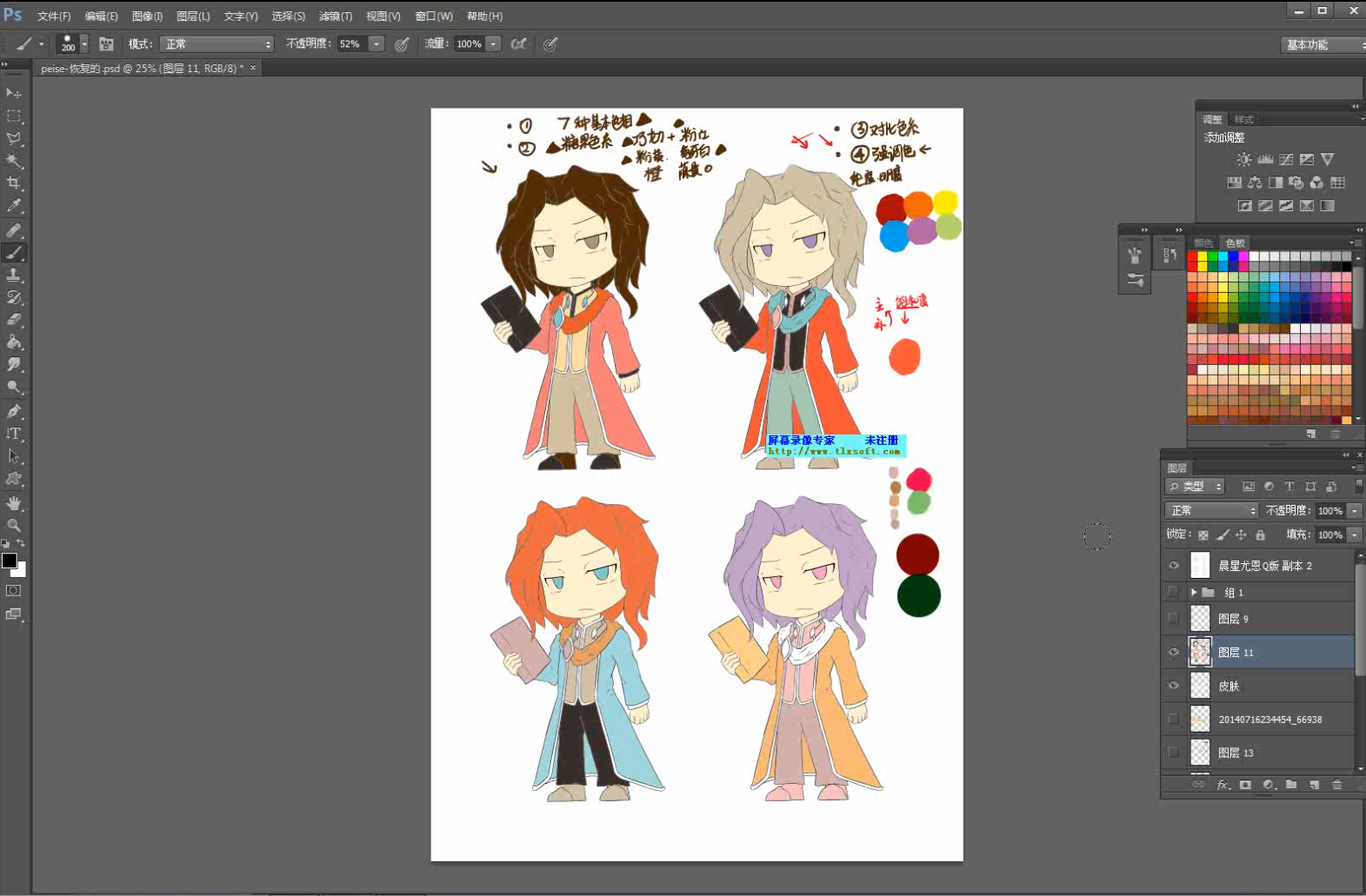Select the History Brush tool
This screenshot has height=896, width=1366.
click(14, 297)
